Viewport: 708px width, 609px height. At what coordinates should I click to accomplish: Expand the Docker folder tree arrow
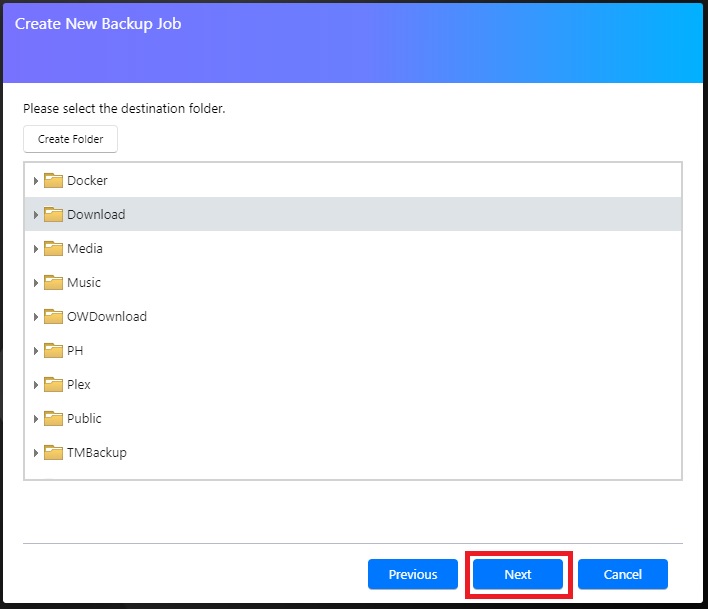coord(36,181)
